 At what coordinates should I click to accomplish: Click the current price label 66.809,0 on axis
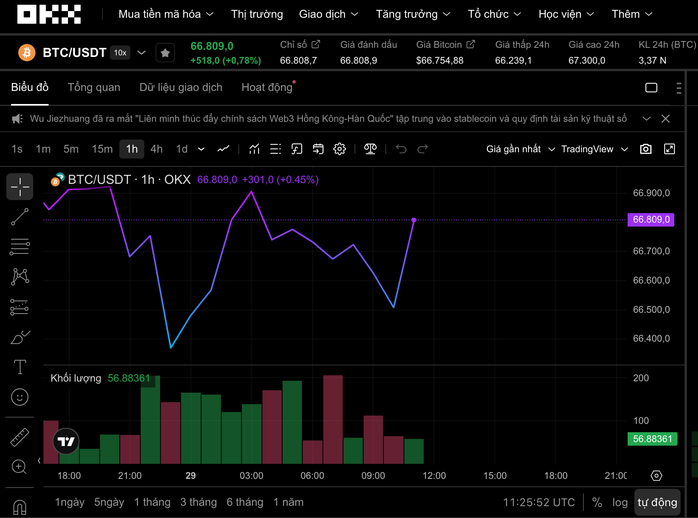coord(652,219)
